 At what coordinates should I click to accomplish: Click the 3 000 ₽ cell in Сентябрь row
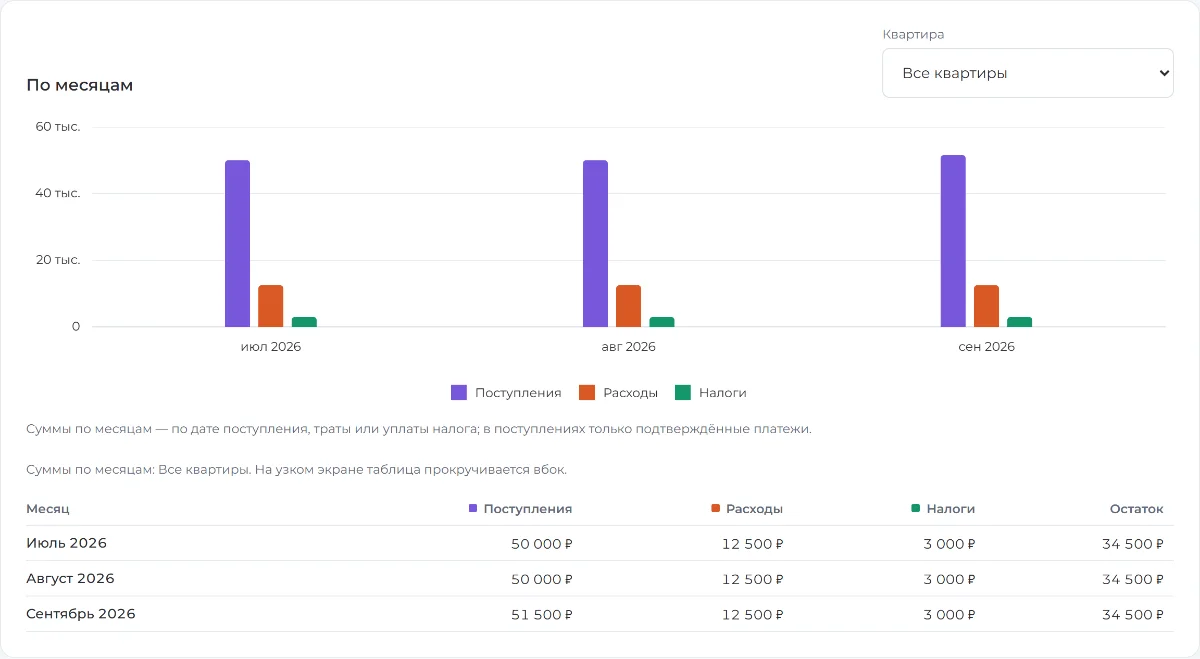click(949, 614)
